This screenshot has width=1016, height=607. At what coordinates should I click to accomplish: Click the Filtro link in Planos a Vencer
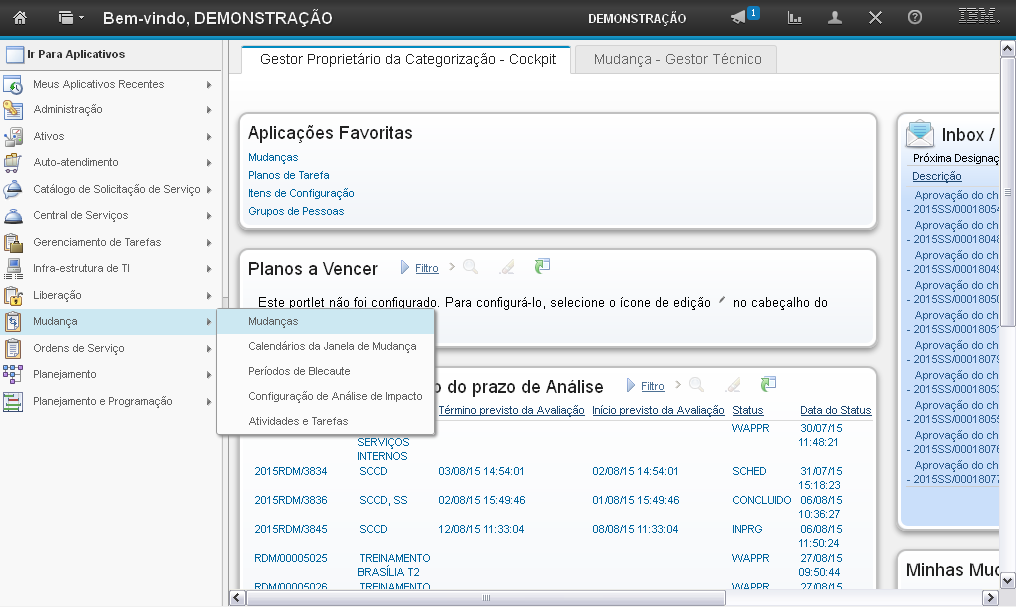pos(427,268)
